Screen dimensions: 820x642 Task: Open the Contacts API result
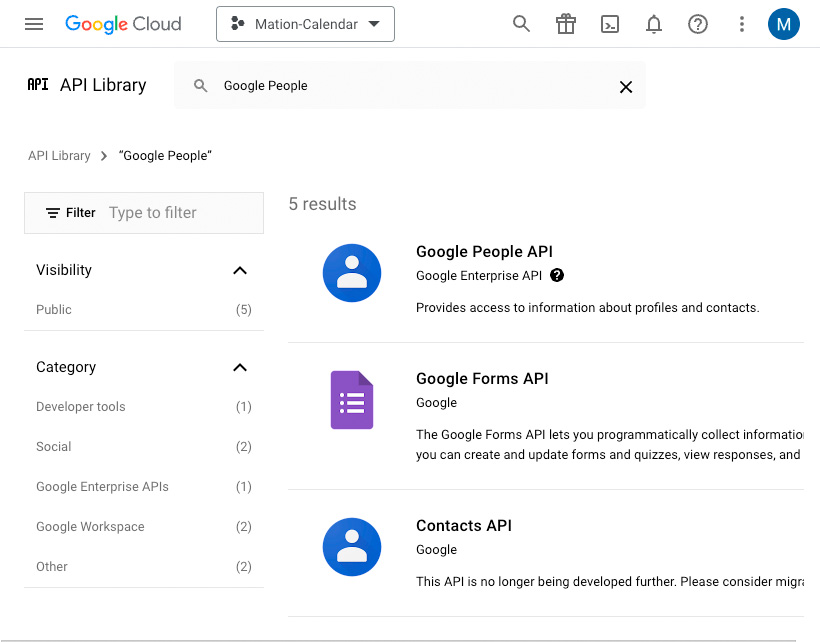point(464,525)
